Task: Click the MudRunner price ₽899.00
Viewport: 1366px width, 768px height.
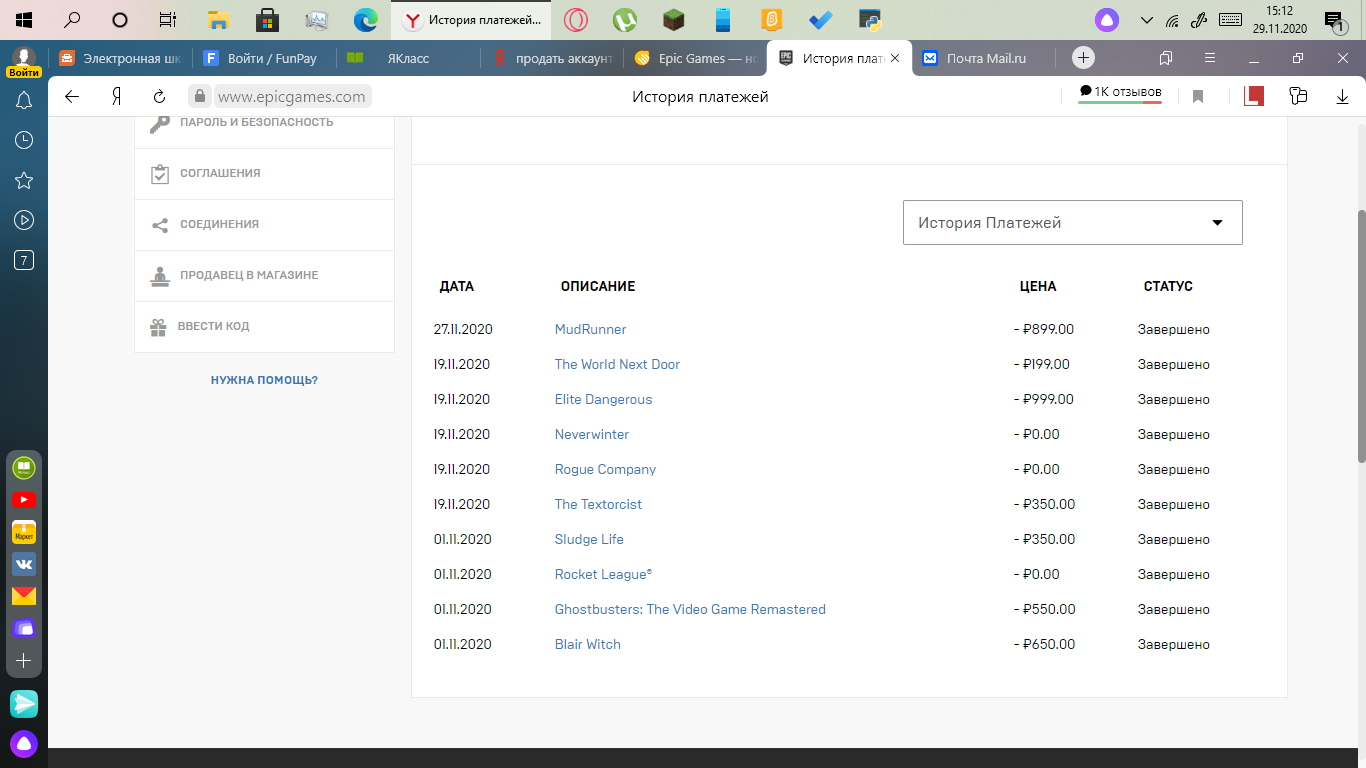Action: tap(1044, 329)
